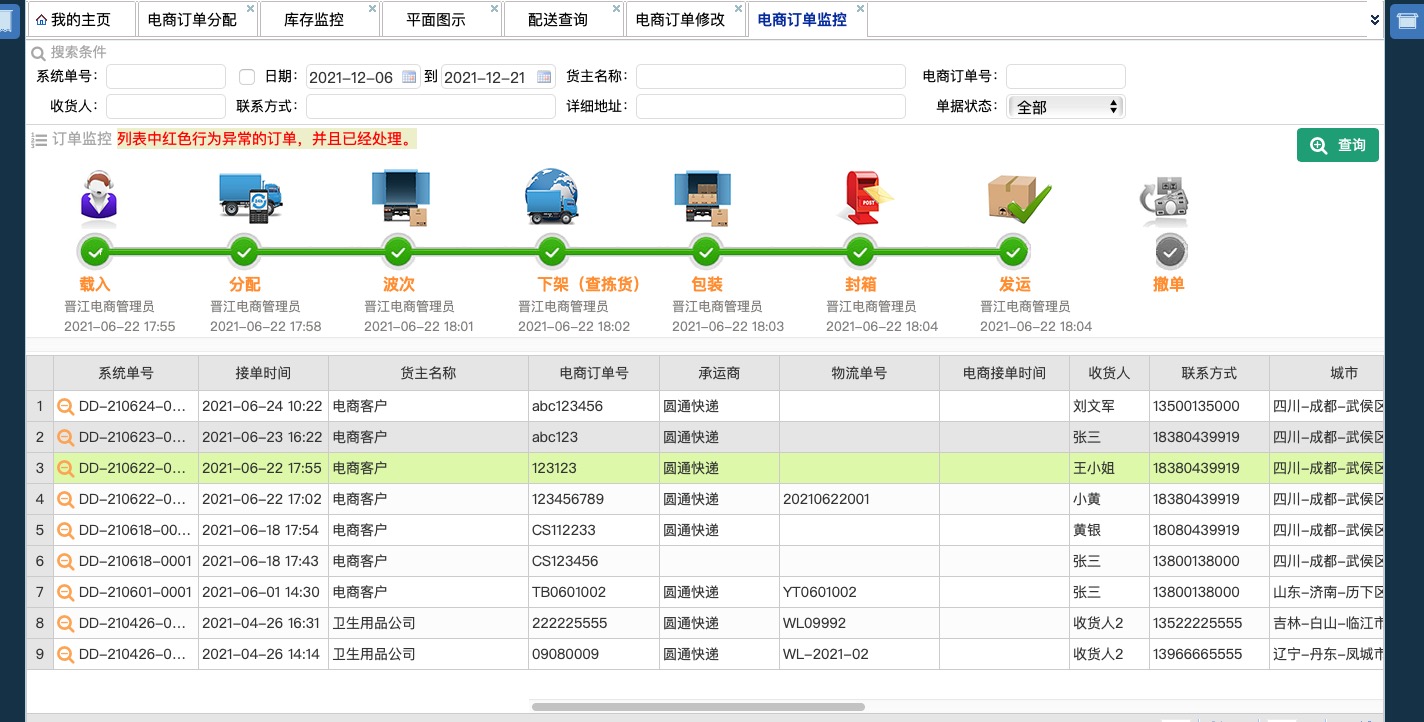Click the 下架 globe truck icon
This screenshot has width=1424, height=722.
[551, 196]
